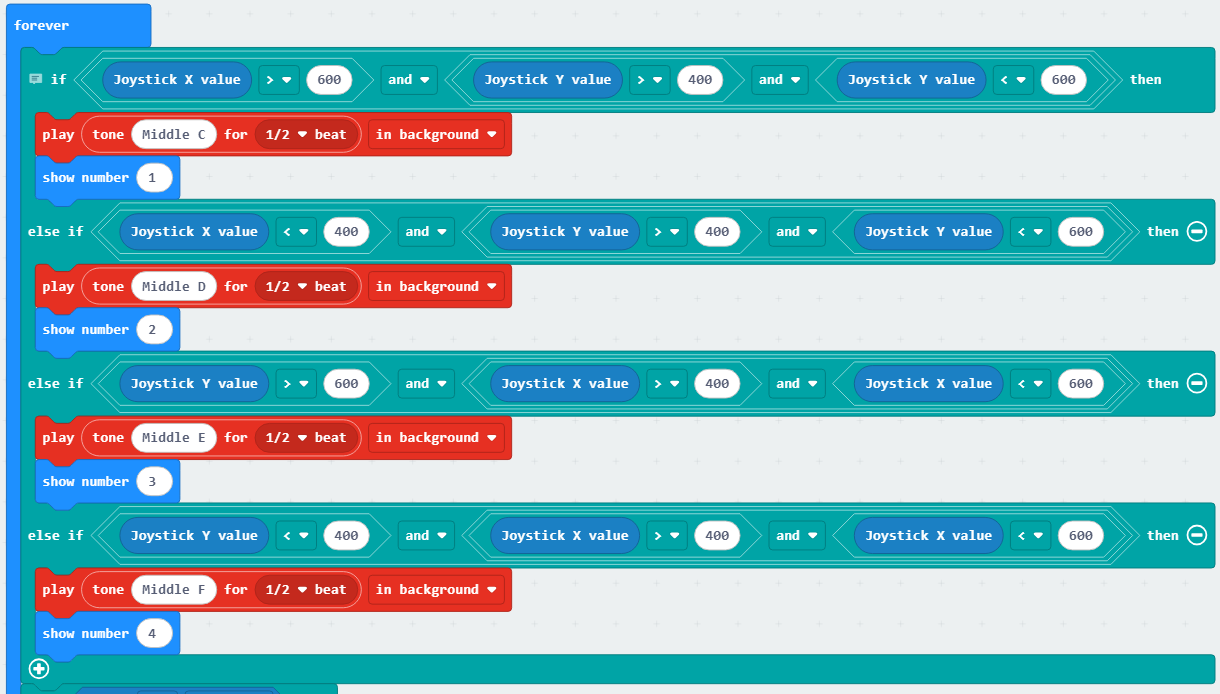Open the '>' dropdown before 600 in first if row
1220x694 pixels.
pos(279,80)
